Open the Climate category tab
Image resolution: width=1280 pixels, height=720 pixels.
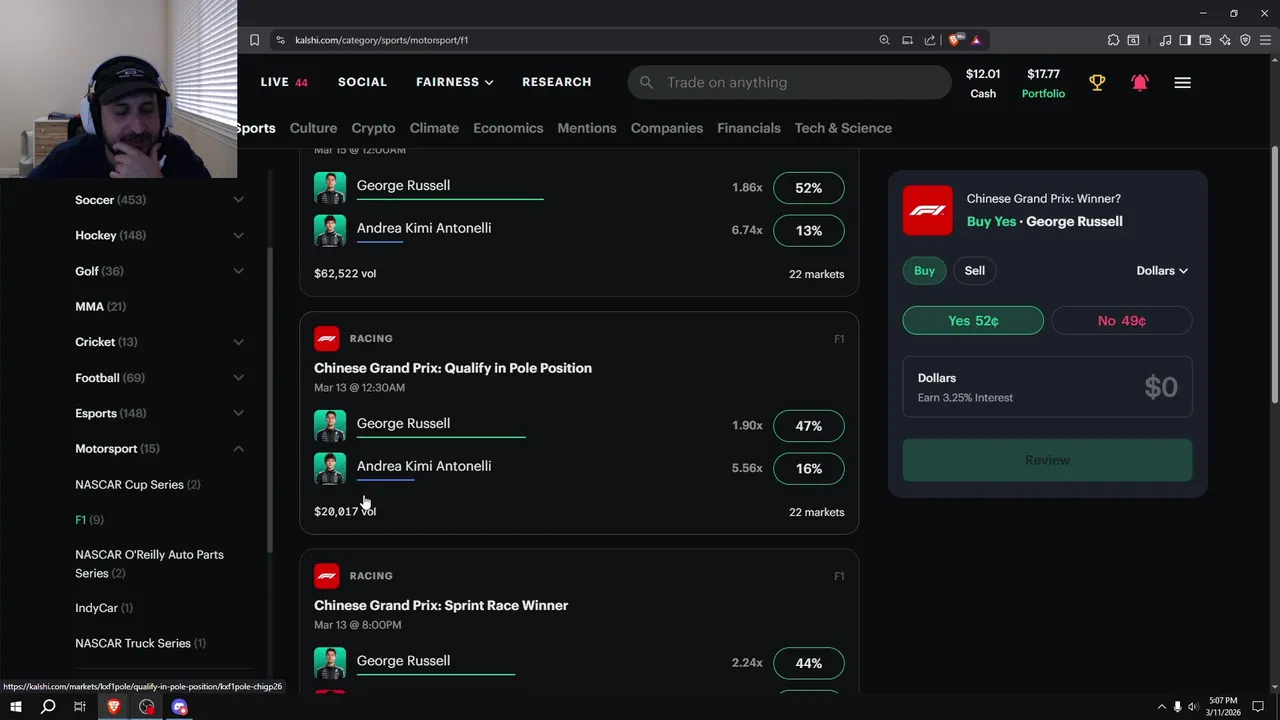(x=434, y=128)
